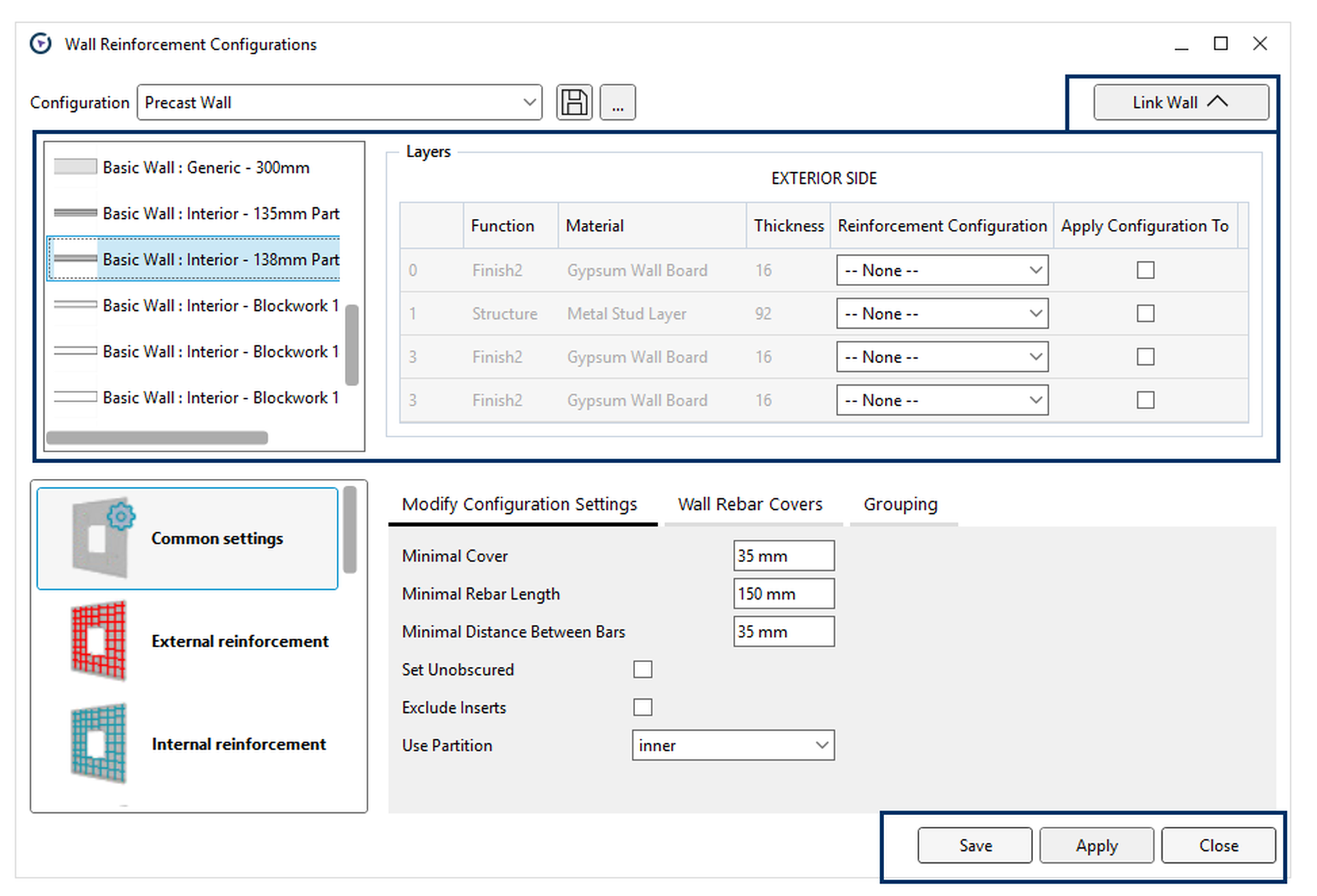Enable Set Unobscured checkbox
Screen dimensions: 1317x896
[642, 669]
